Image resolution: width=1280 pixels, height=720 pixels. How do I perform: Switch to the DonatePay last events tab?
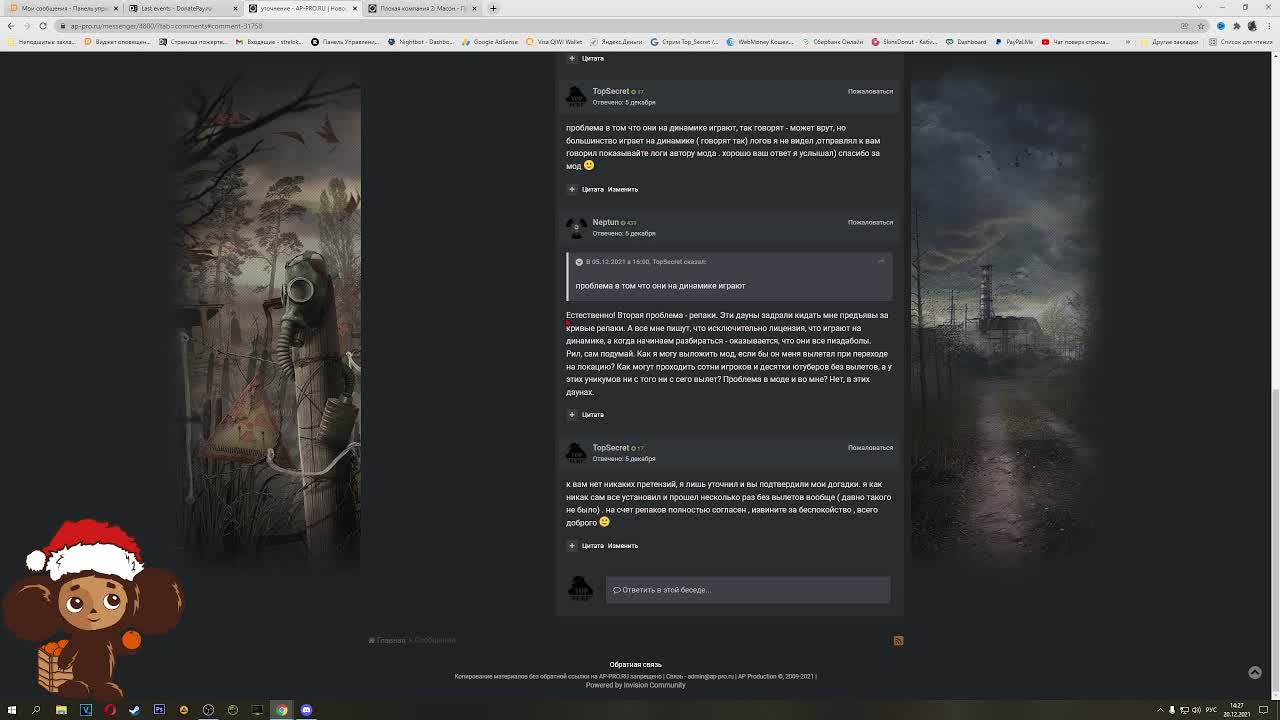[x=176, y=8]
